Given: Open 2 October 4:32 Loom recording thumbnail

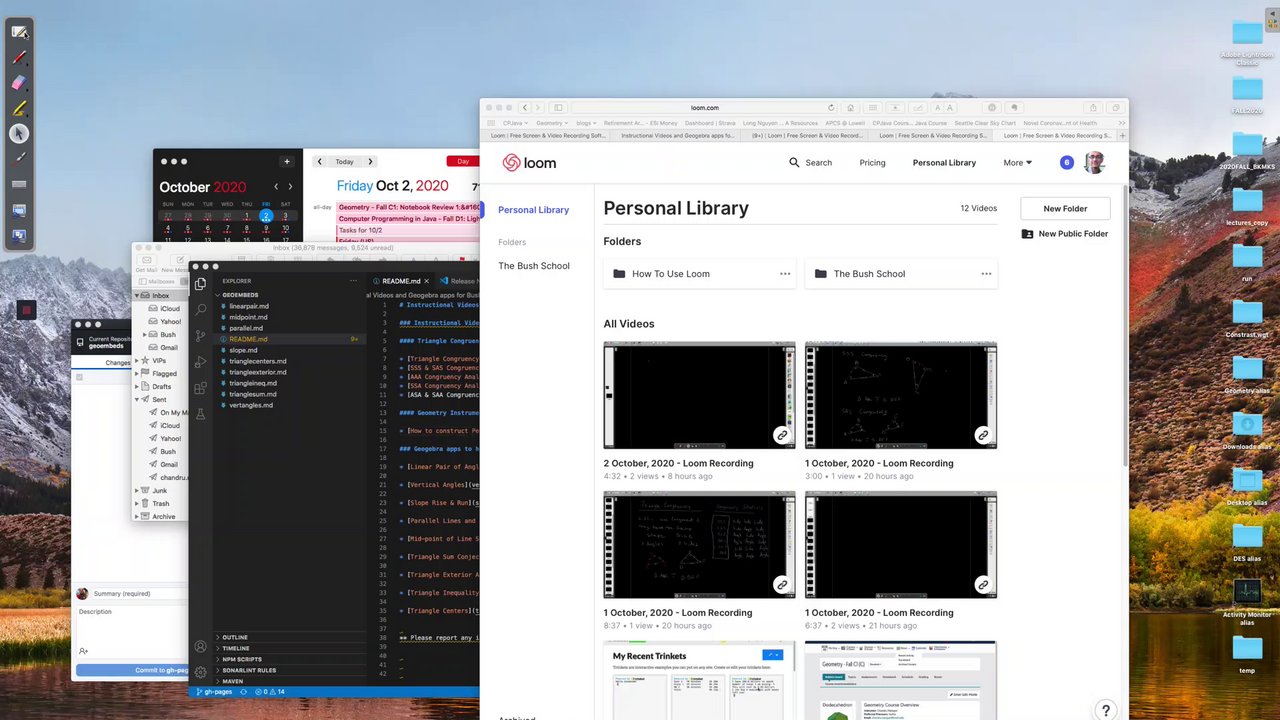Looking at the screenshot, I should click(700, 395).
